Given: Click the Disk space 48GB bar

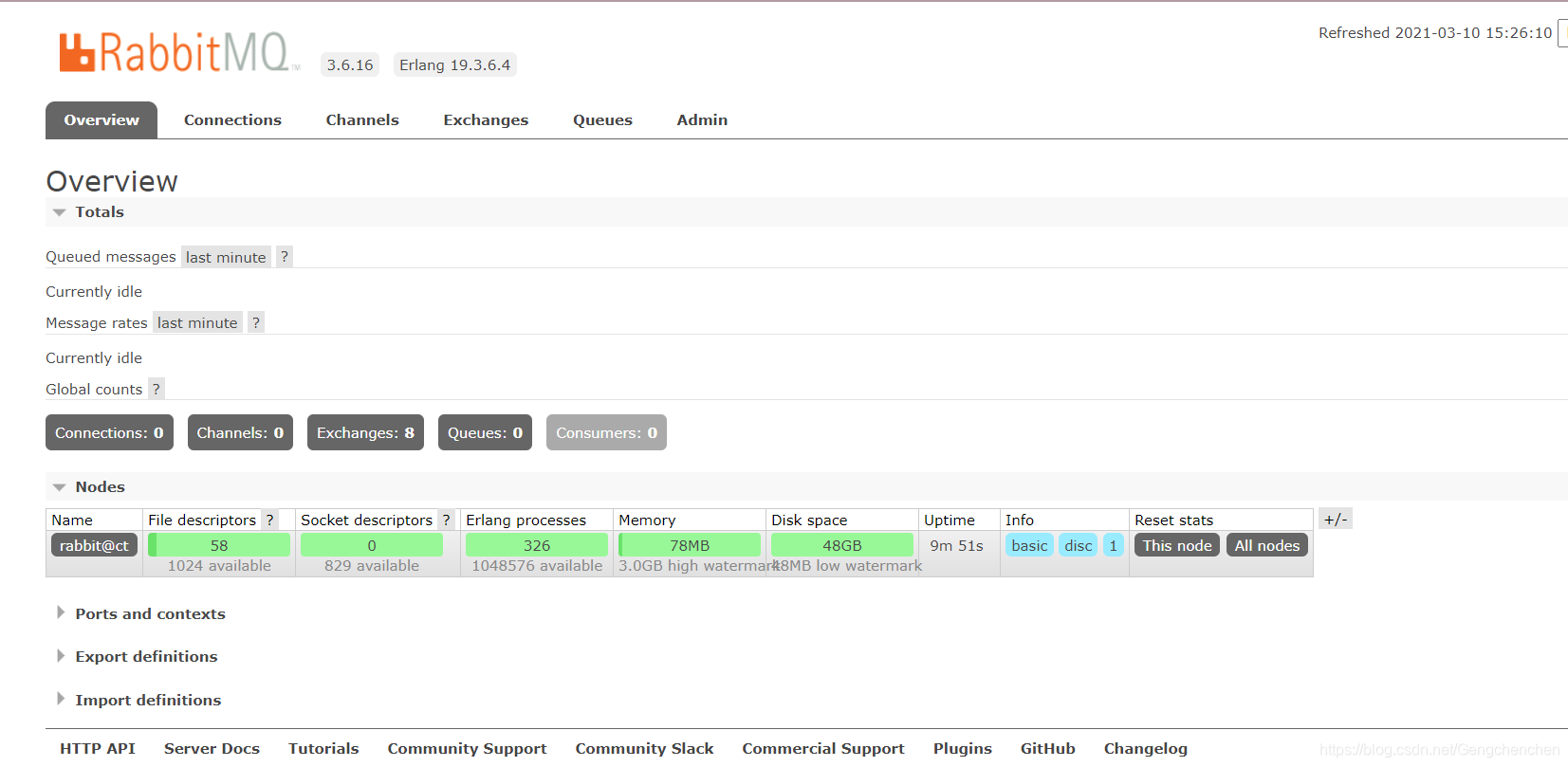Looking at the screenshot, I should click(x=842, y=545).
